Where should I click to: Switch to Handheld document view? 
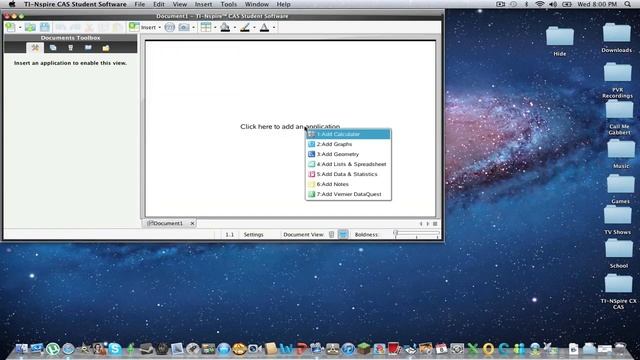click(331, 234)
